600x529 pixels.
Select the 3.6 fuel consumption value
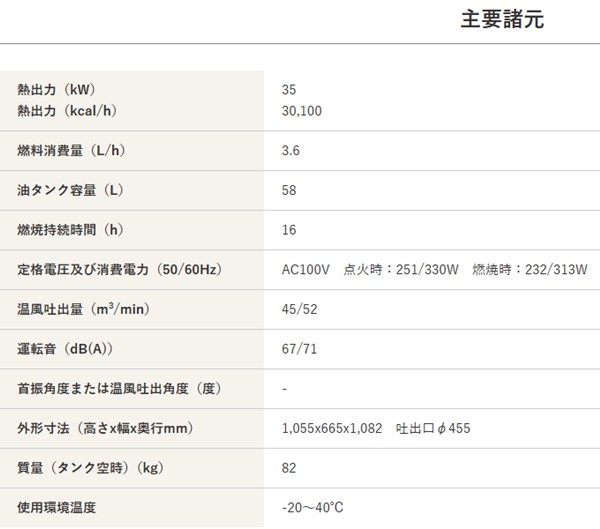(291, 151)
